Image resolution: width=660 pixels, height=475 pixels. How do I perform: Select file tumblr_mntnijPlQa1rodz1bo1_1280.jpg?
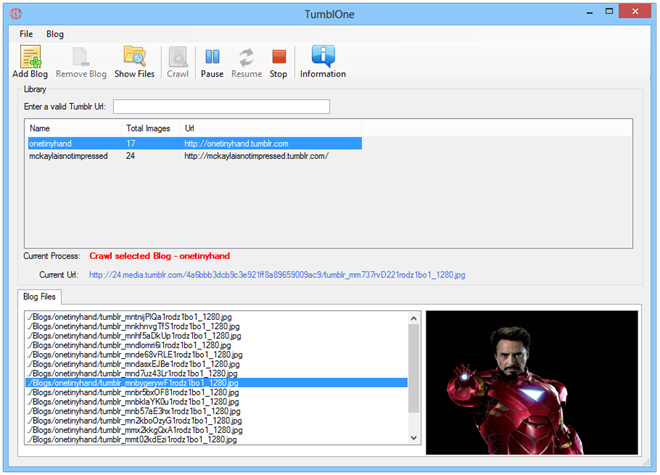pyautogui.click(x=216, y=317)
